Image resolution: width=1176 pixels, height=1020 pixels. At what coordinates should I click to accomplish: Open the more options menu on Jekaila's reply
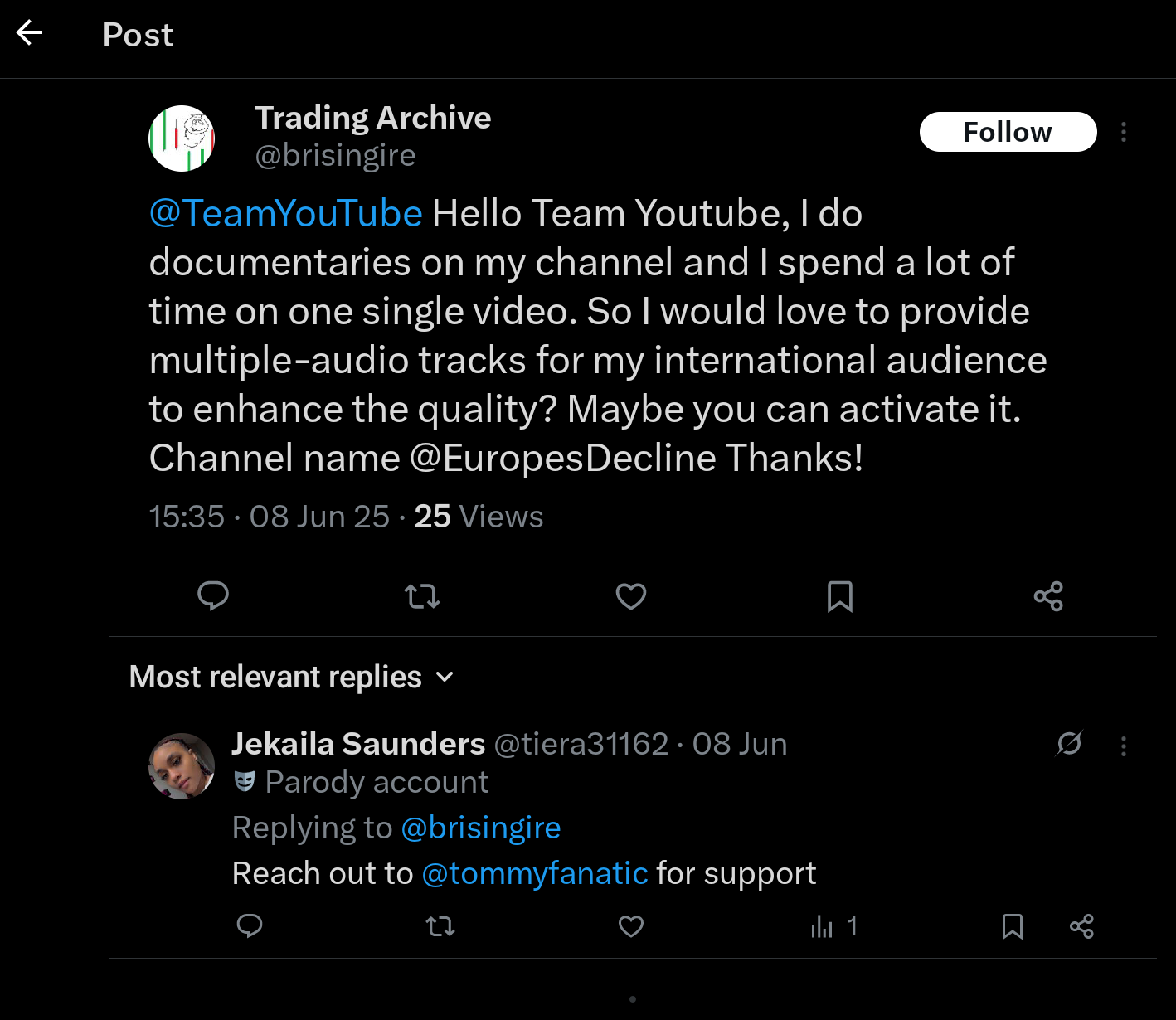tap(1124, 745)
